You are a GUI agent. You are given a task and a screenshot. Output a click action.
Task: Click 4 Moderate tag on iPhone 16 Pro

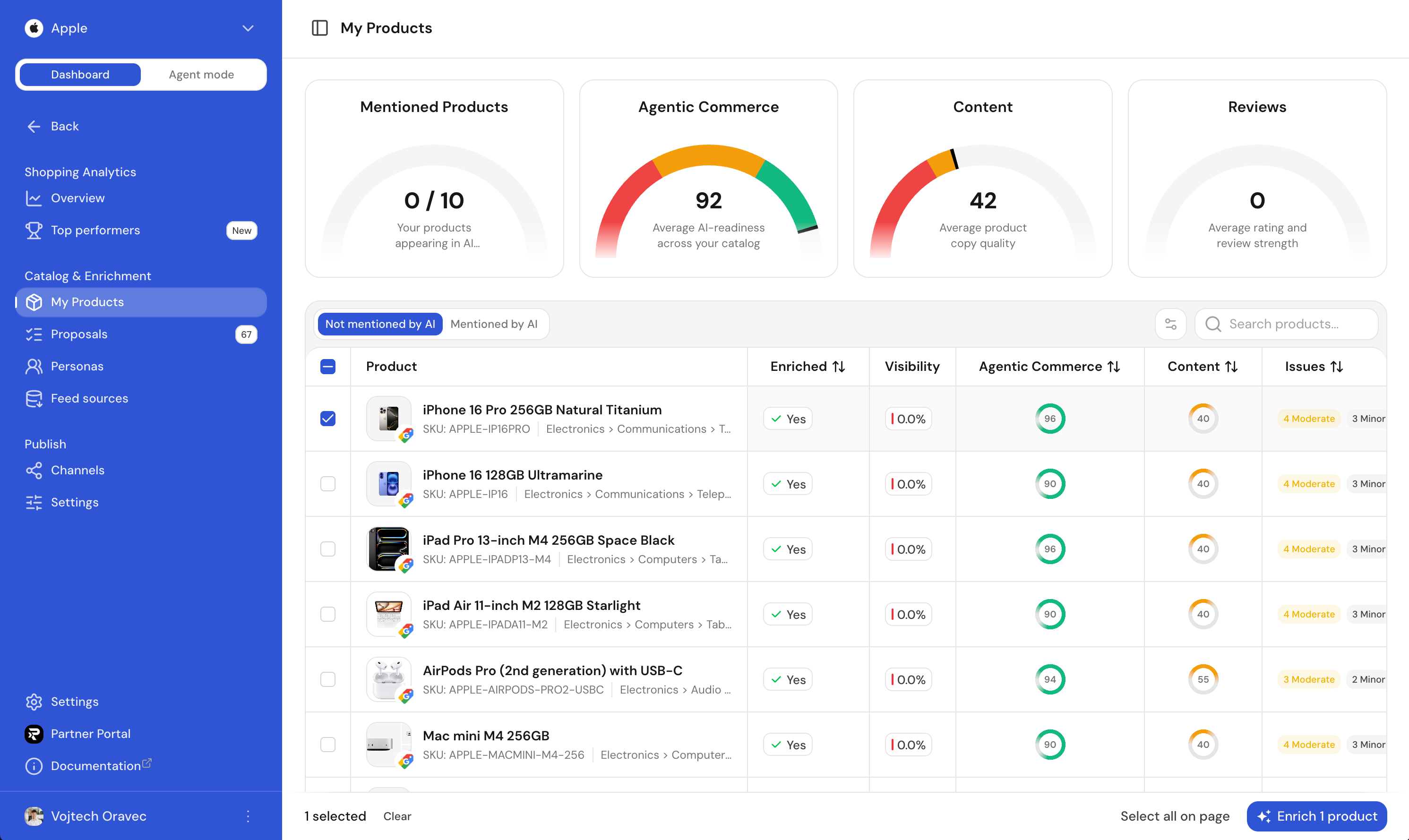1309,418
